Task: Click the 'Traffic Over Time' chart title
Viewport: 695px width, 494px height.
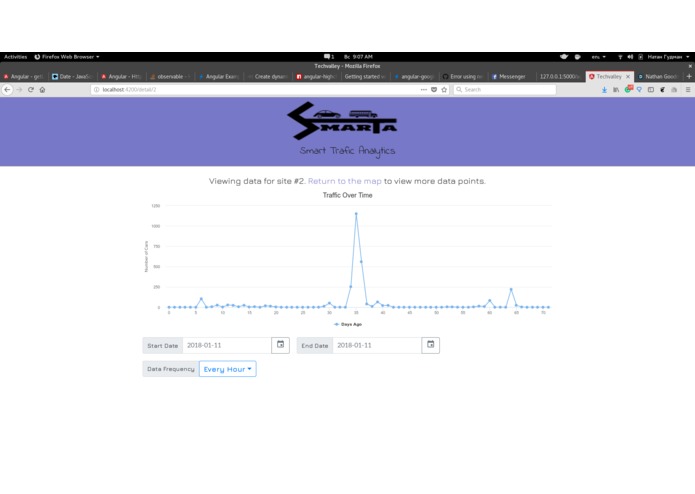Action: (348, 195)
